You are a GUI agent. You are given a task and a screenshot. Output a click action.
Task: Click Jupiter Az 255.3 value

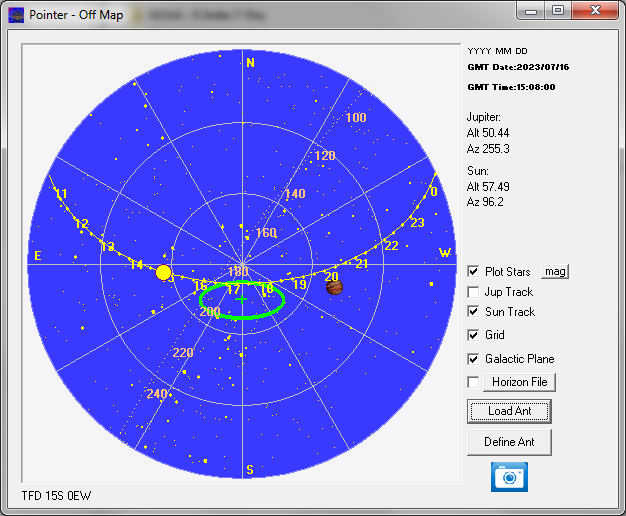tap(488, 149)
